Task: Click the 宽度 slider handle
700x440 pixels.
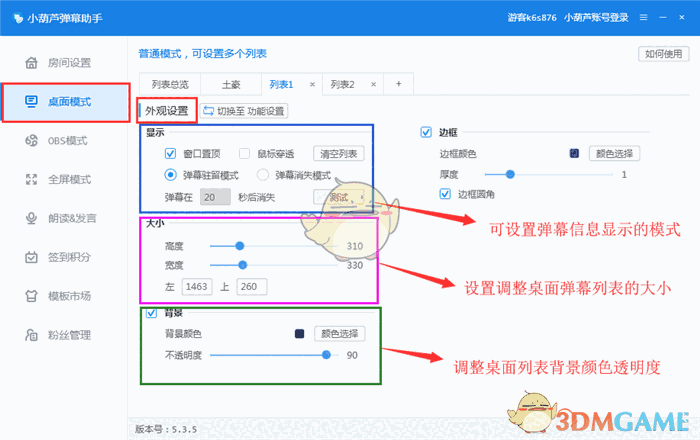Action: coord(242,265)
